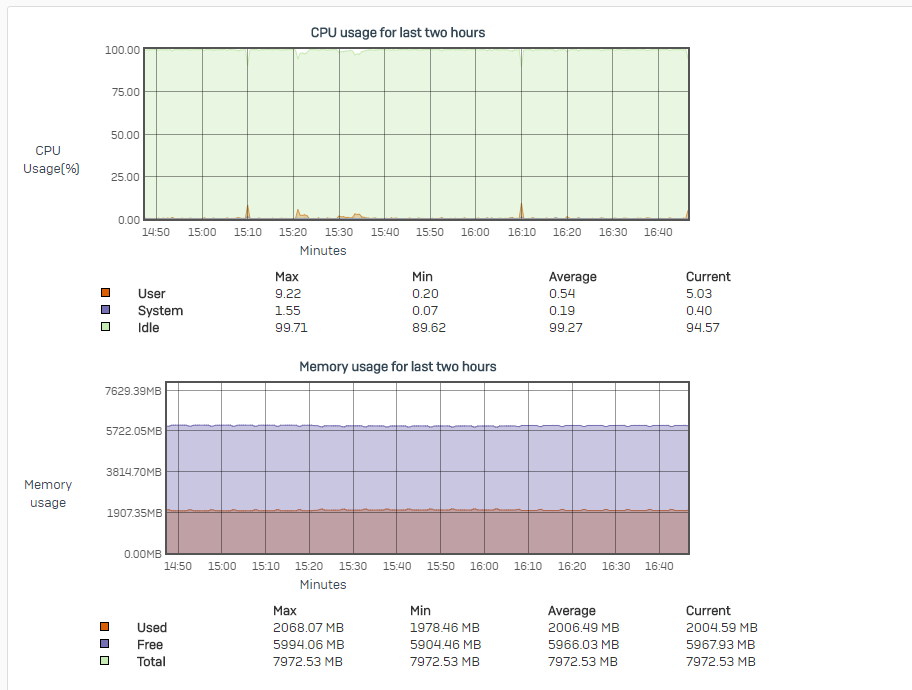Click the CPU spike at 15:10

click(x=248, y=211)
